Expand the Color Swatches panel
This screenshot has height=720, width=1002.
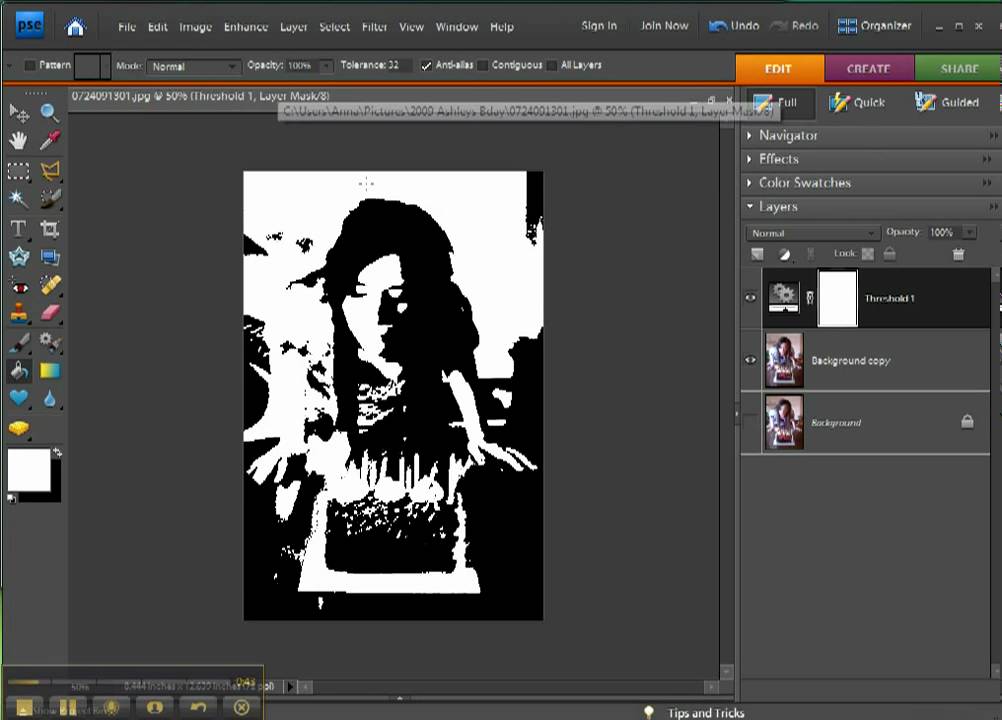[804, 183]
